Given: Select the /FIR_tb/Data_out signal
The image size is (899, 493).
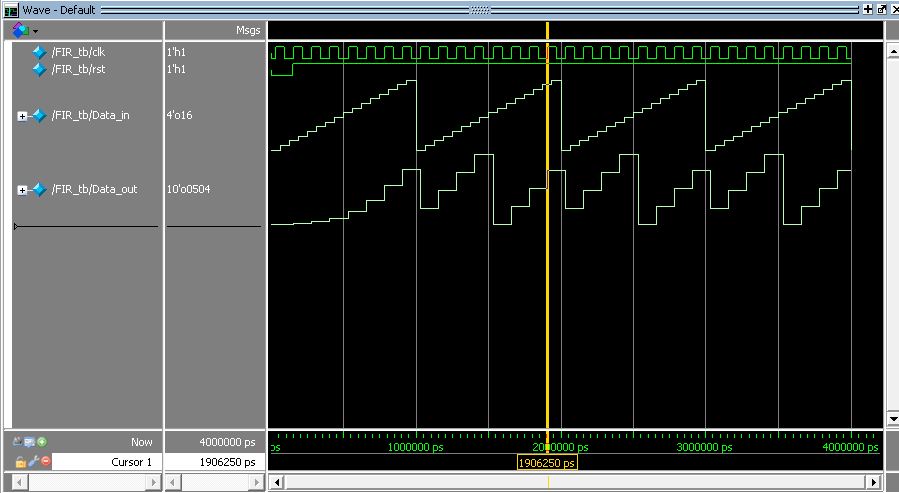Looking at the screenshot, I should click(94, 189).
